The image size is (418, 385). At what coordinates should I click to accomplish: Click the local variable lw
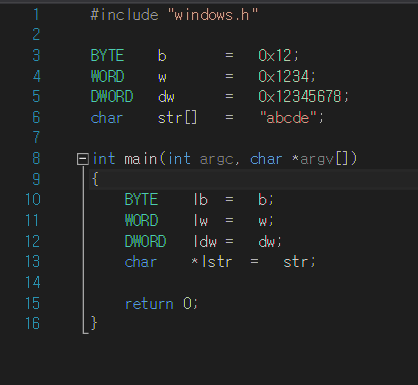[x=201, y=221]
